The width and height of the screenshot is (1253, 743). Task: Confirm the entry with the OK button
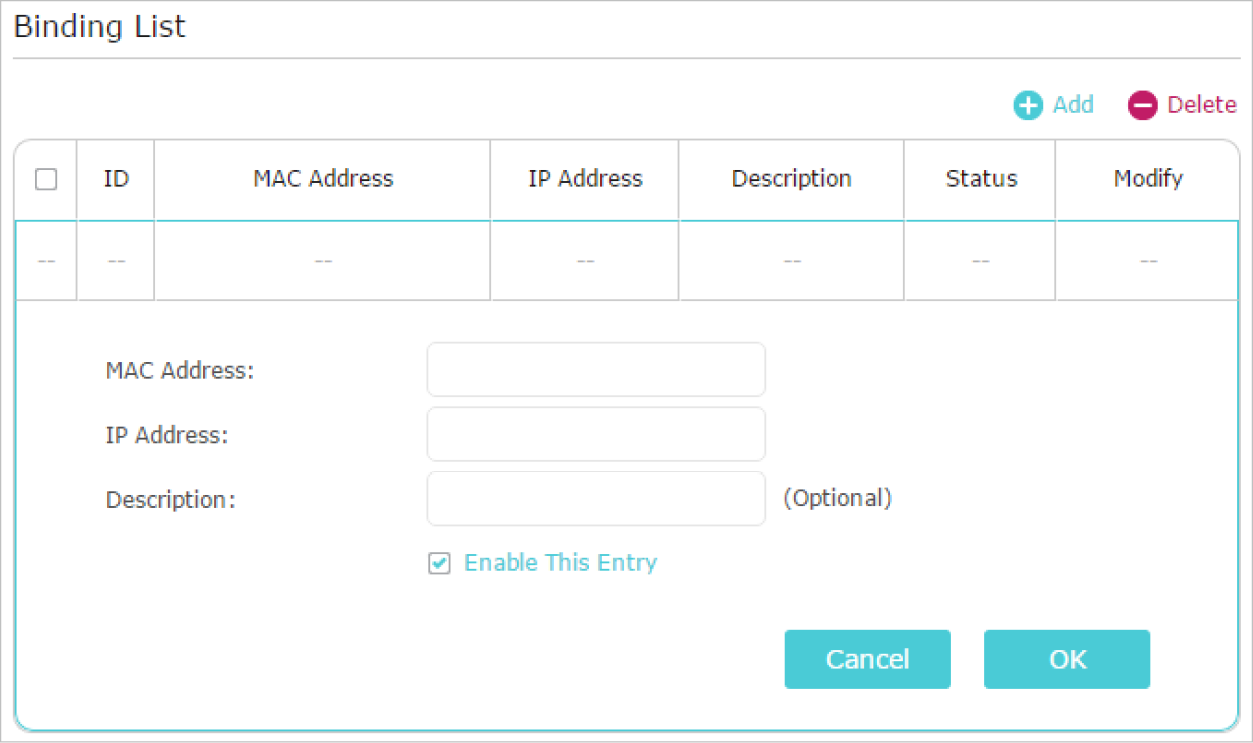coord(1067,659)
